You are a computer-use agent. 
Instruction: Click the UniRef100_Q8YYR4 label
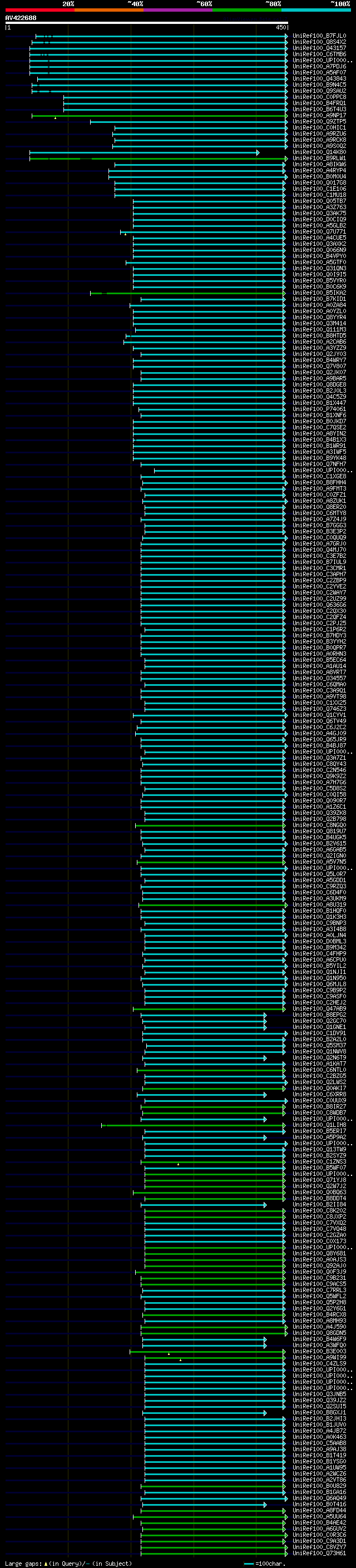tap(319, 317)
